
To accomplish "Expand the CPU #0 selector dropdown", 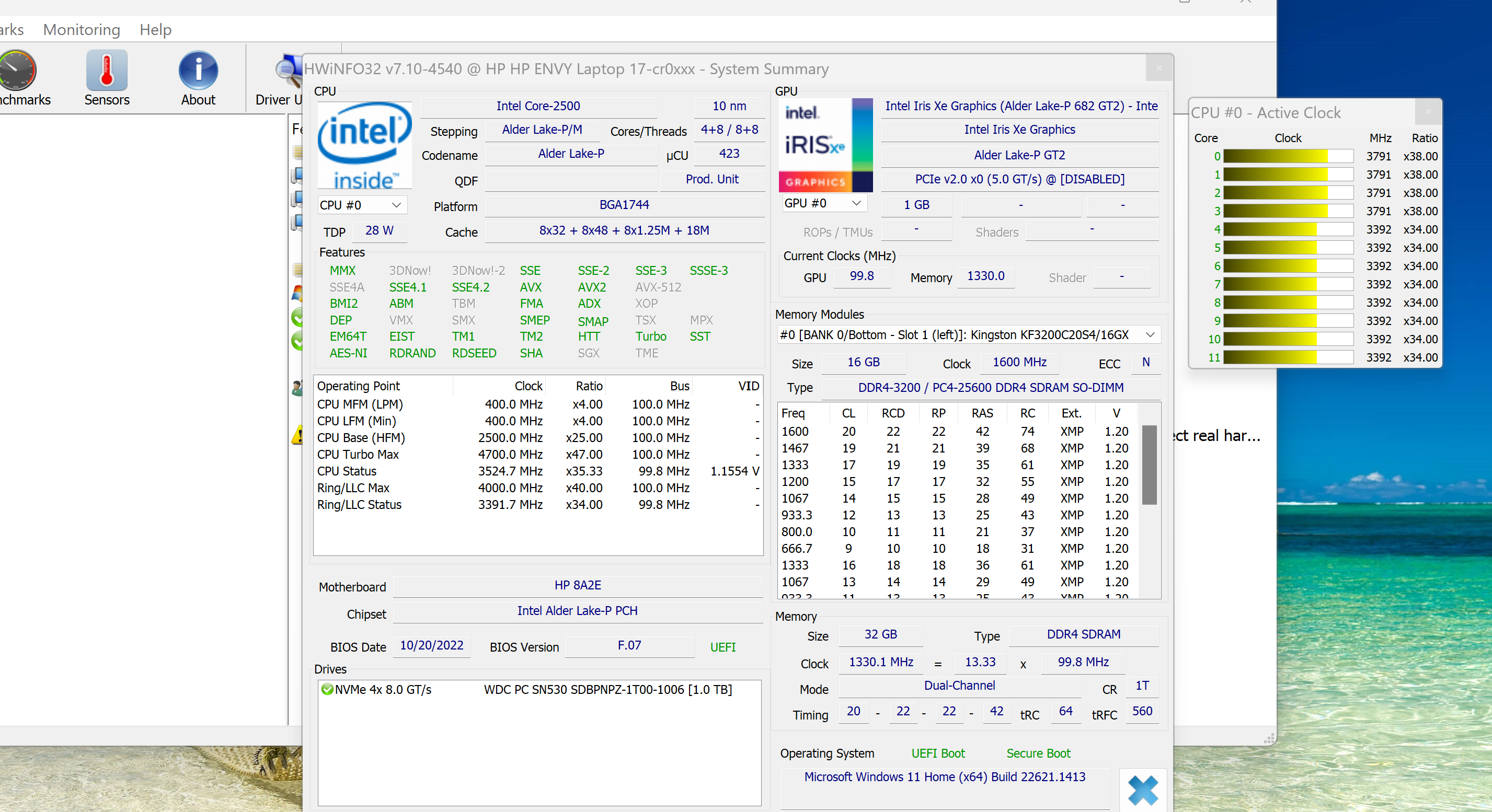I will pos(396,205).
